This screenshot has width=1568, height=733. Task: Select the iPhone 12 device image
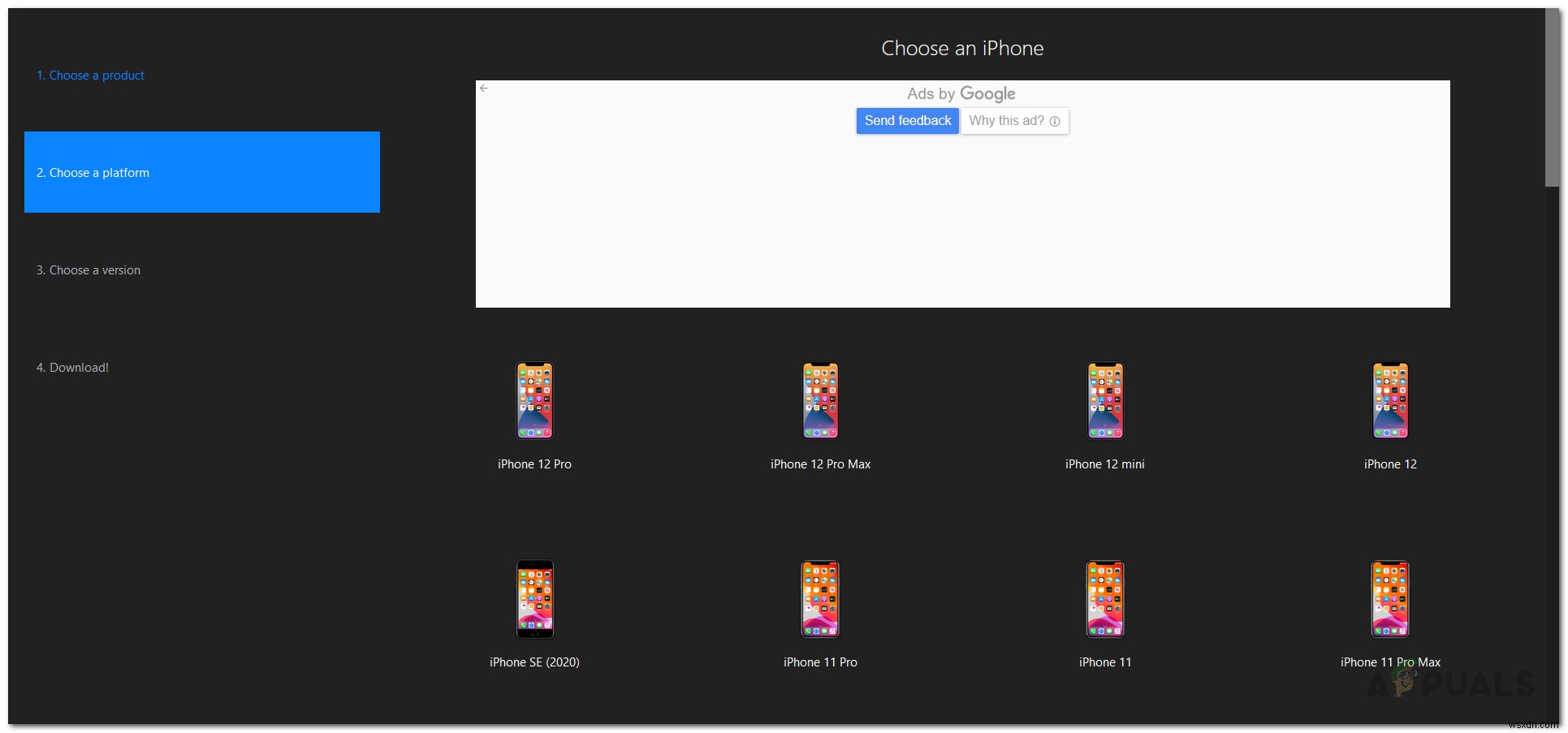[1390, 400]
